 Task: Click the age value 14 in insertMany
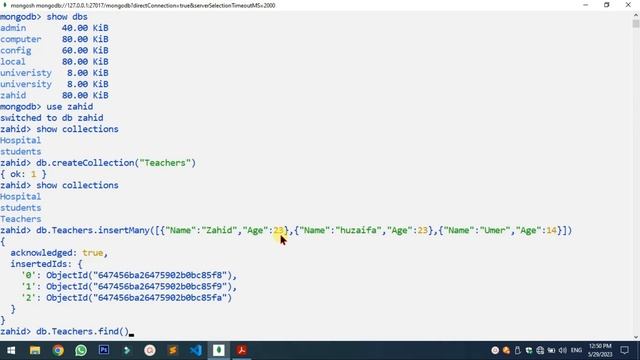[551, 231]
